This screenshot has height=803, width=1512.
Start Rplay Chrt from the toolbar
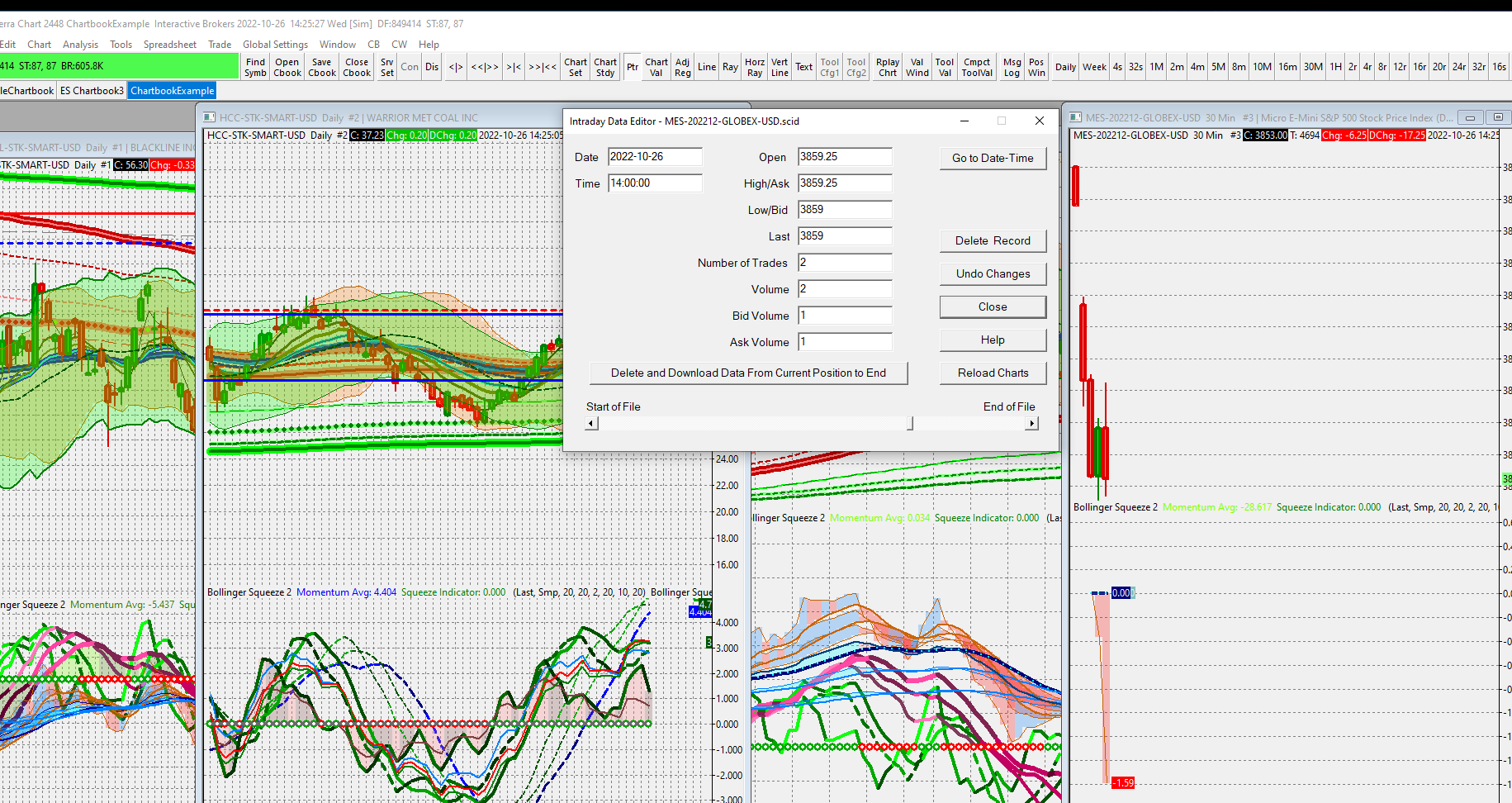point(888,67)
